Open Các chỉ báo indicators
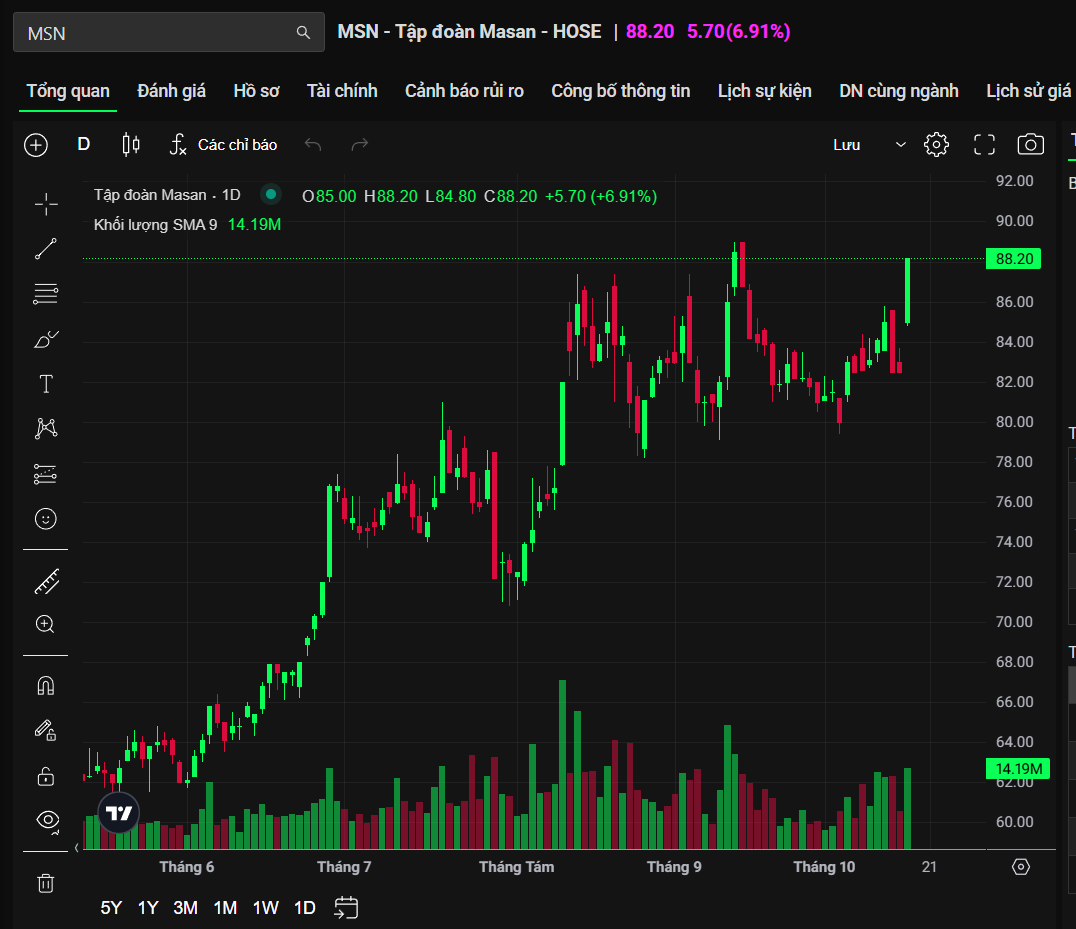Screen dimensions: 1076x929 click(223, 145)
